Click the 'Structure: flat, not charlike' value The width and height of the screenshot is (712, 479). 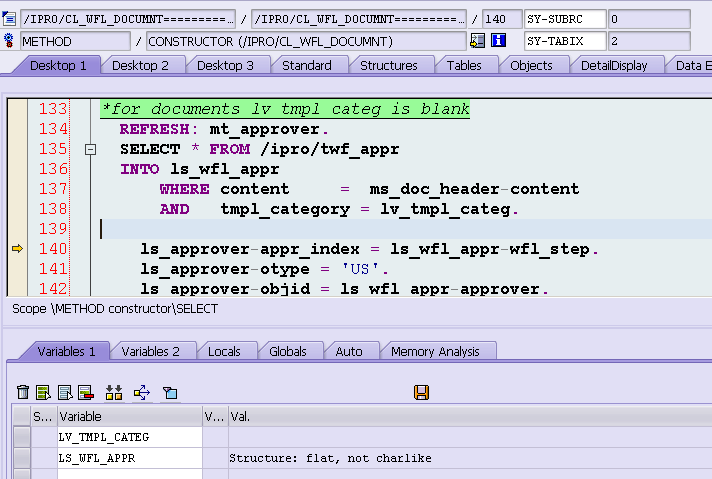pyautogui.click(x=330, y=458)
